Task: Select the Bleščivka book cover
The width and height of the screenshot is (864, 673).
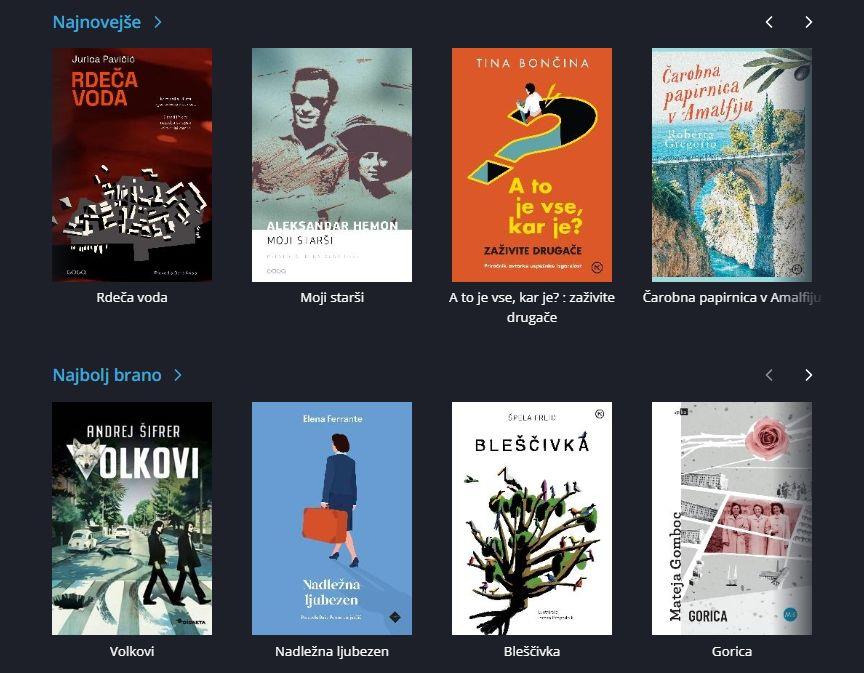Action: (x=532, y=518)
